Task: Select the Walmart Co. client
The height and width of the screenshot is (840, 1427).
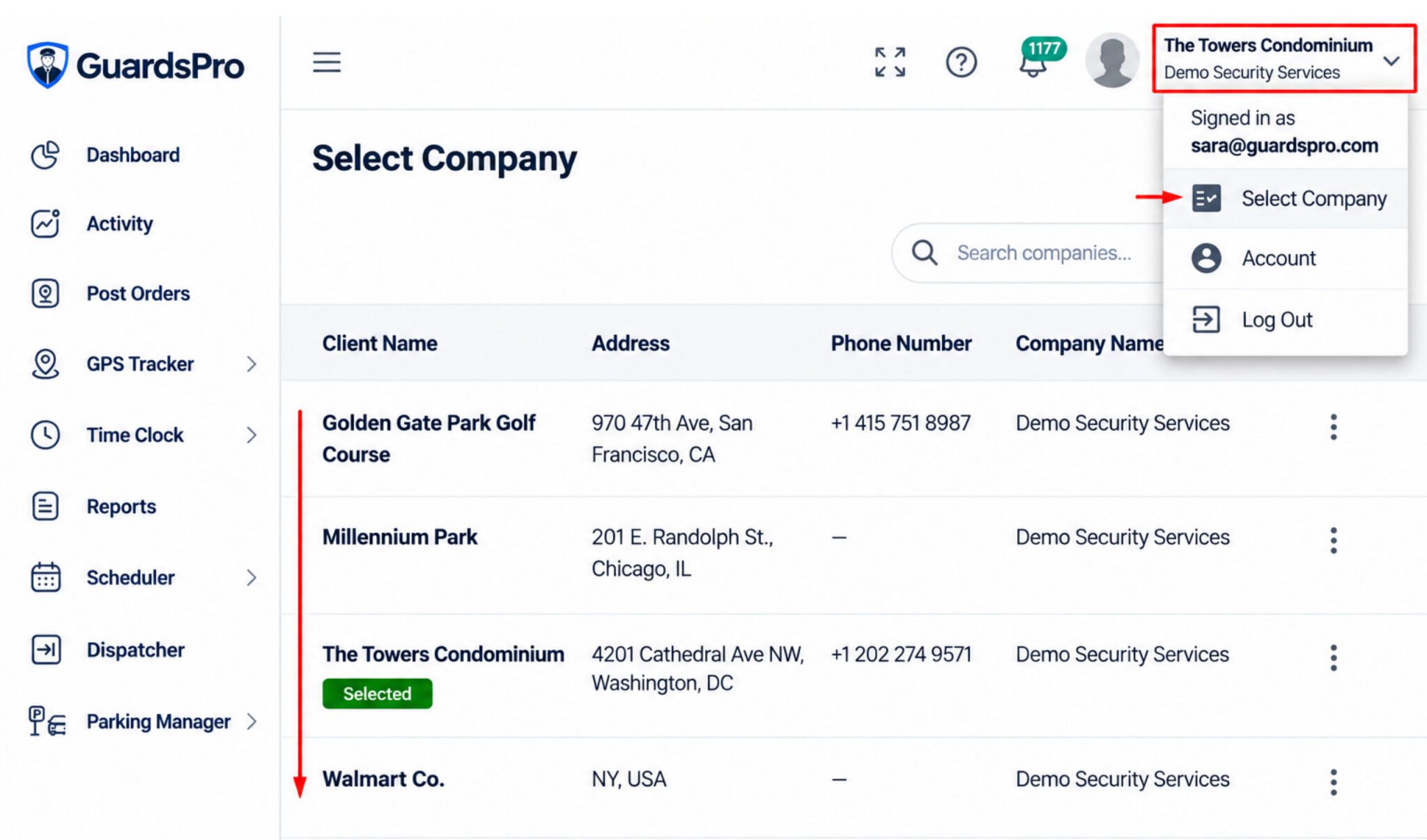Action: [x=383, y=779]
